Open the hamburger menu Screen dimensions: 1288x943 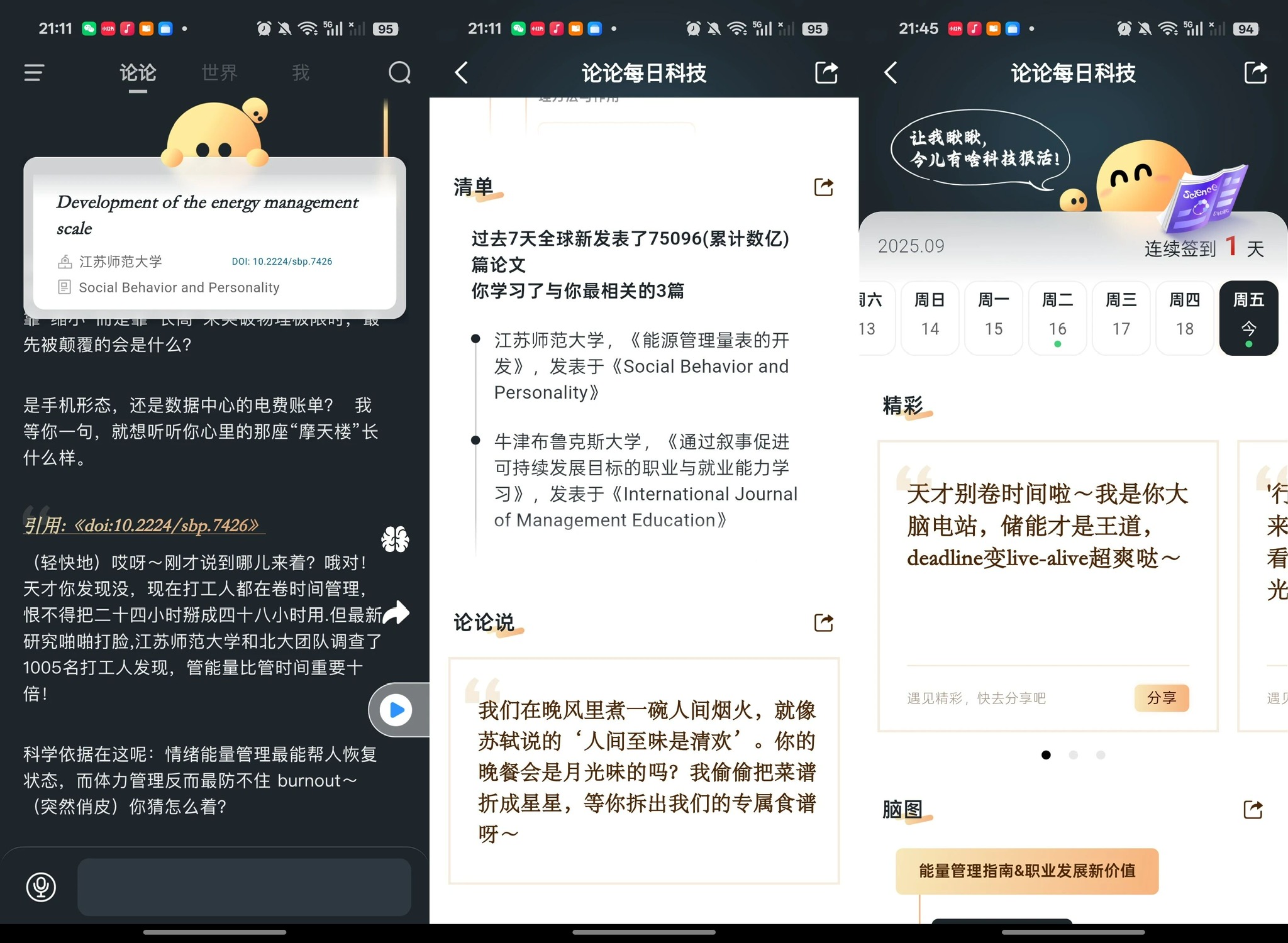tap(34, 73)
